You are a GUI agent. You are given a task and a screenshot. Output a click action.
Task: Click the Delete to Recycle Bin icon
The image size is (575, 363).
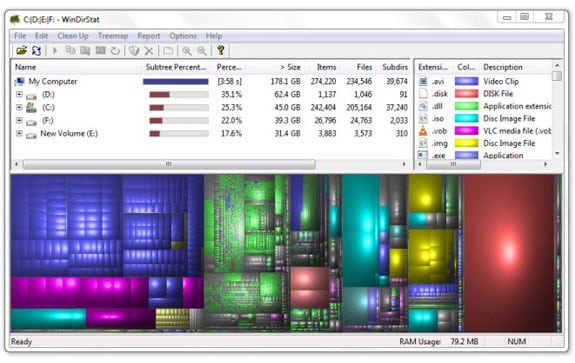pyautogui.click(x=134, y=50)
